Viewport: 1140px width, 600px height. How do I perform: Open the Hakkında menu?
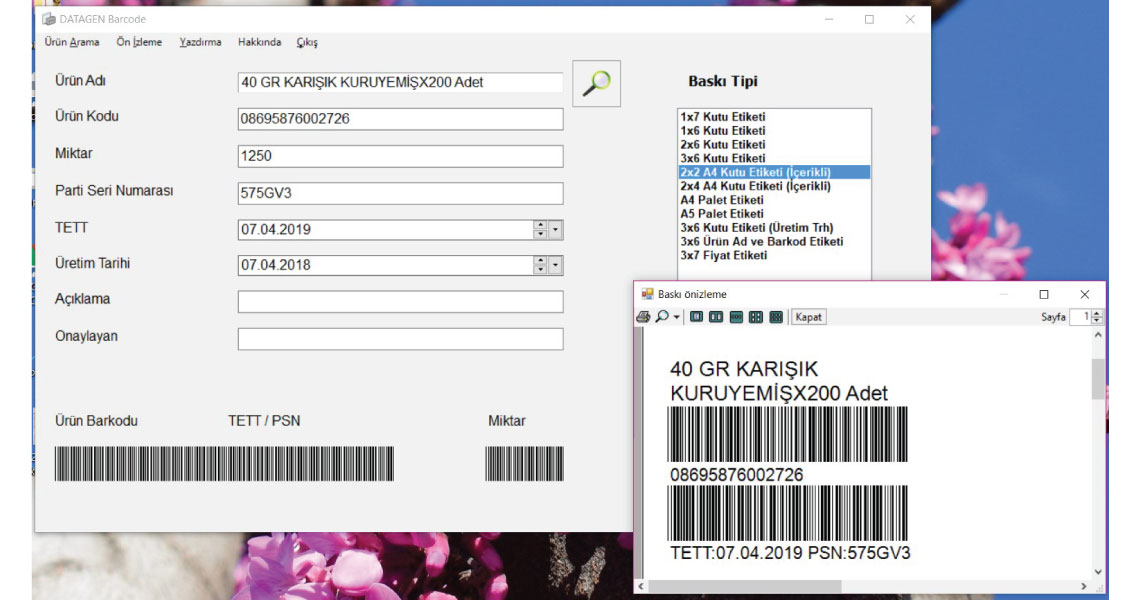(x=260, y=42)
